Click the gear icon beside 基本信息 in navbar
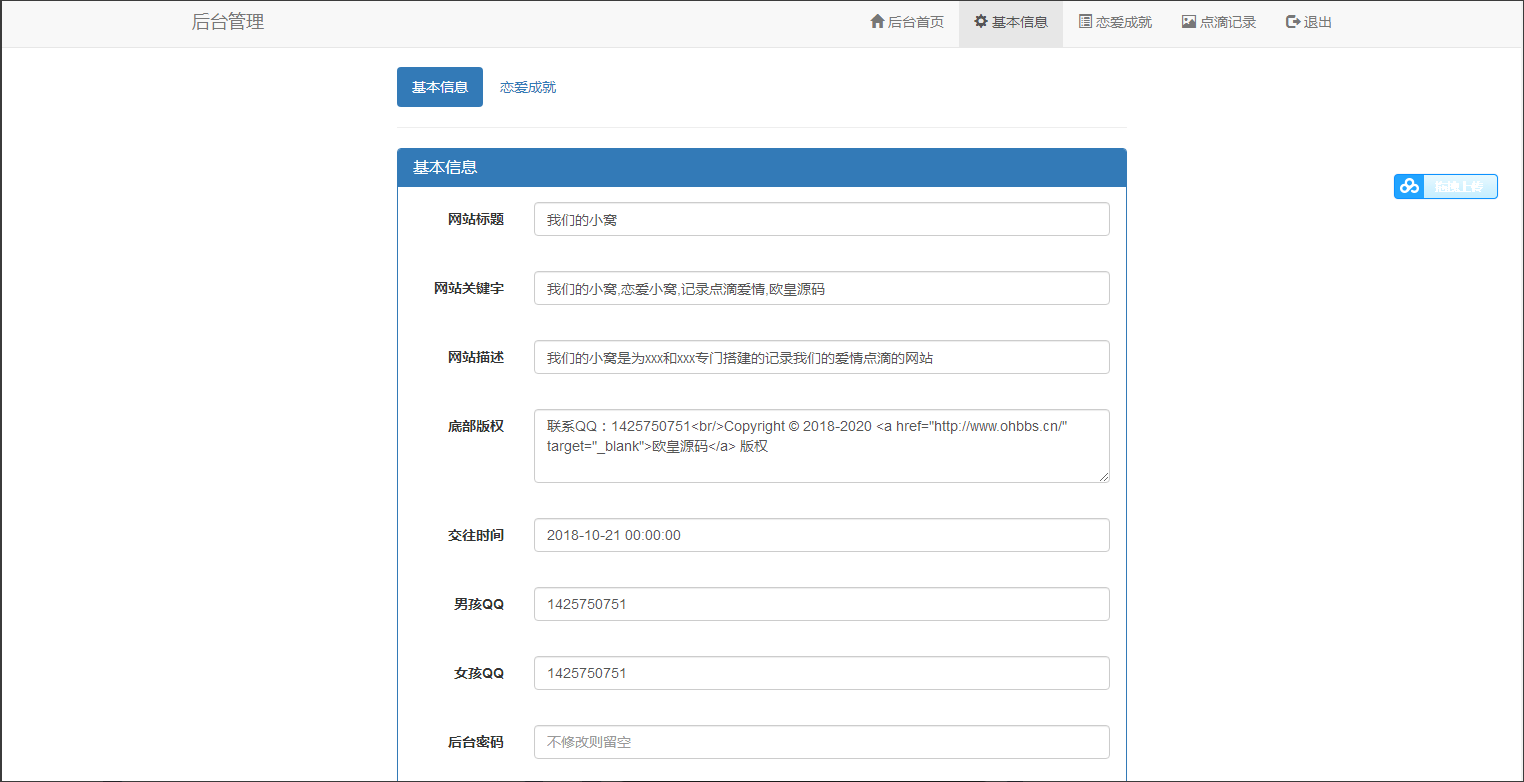Viewport: 1524px width, 782px height. [981, 22]
